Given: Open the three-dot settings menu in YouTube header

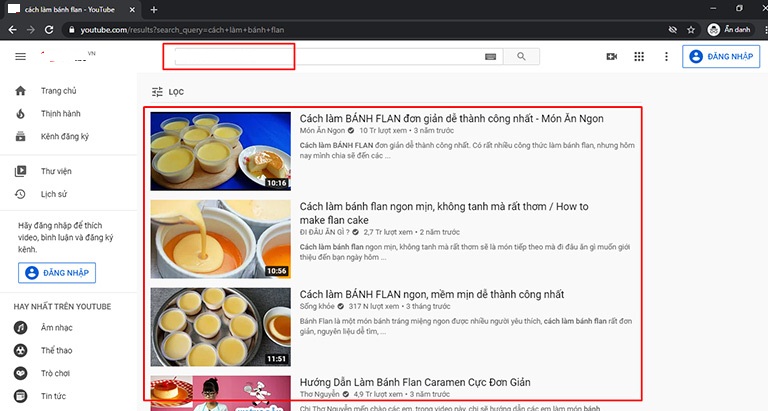Looking at the screenshot, I should [666, 57].
